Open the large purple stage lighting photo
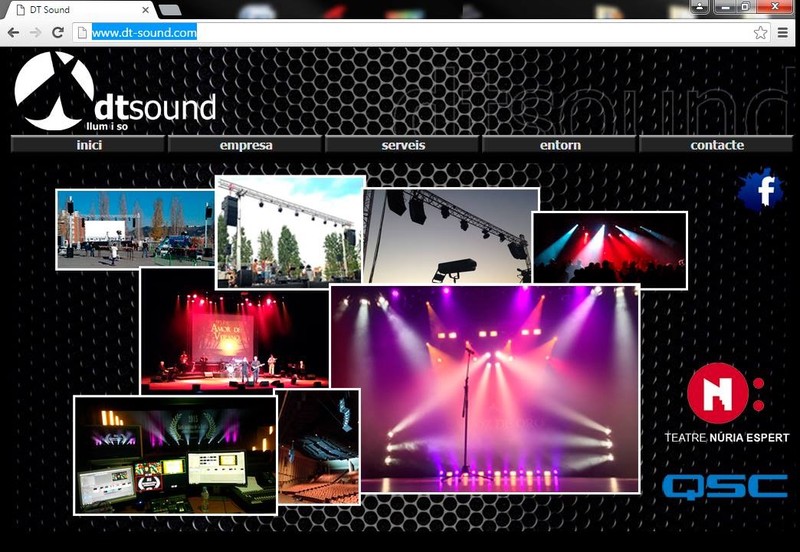The height and width of the screenshot is (552, 800). coord(485,388)
